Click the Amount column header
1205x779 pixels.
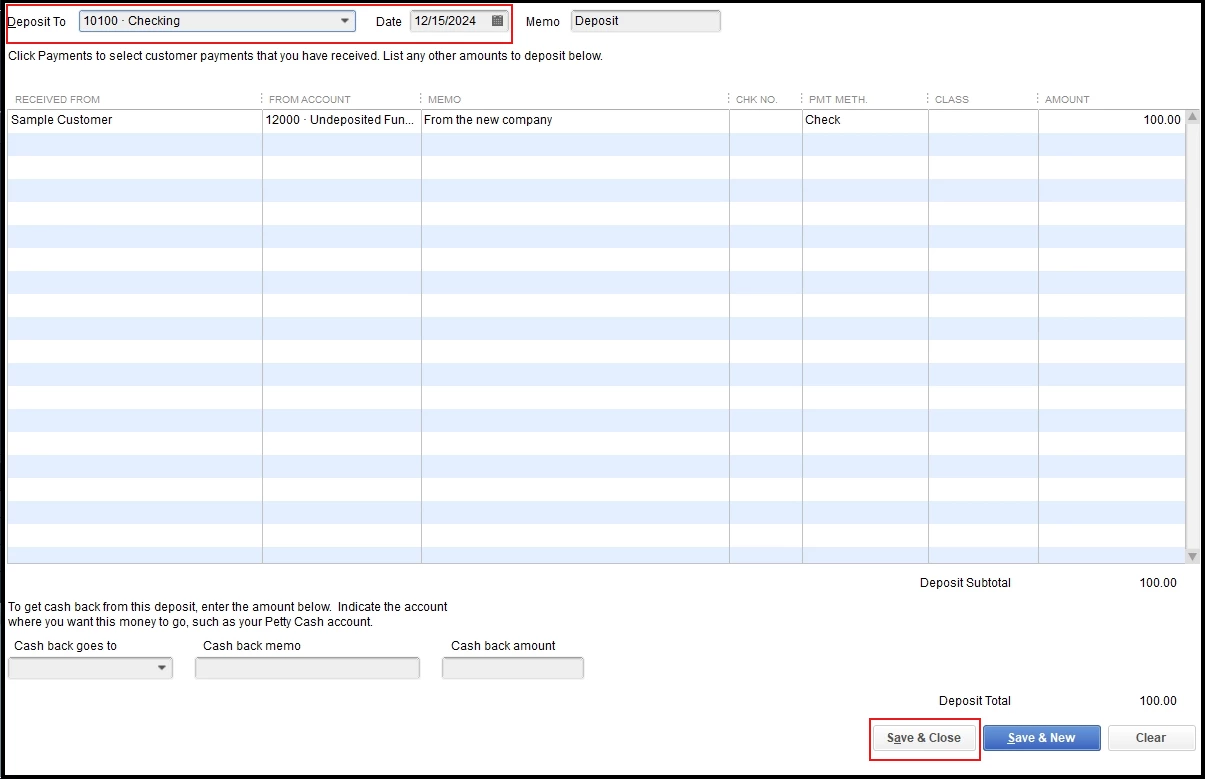(1067, 100)
